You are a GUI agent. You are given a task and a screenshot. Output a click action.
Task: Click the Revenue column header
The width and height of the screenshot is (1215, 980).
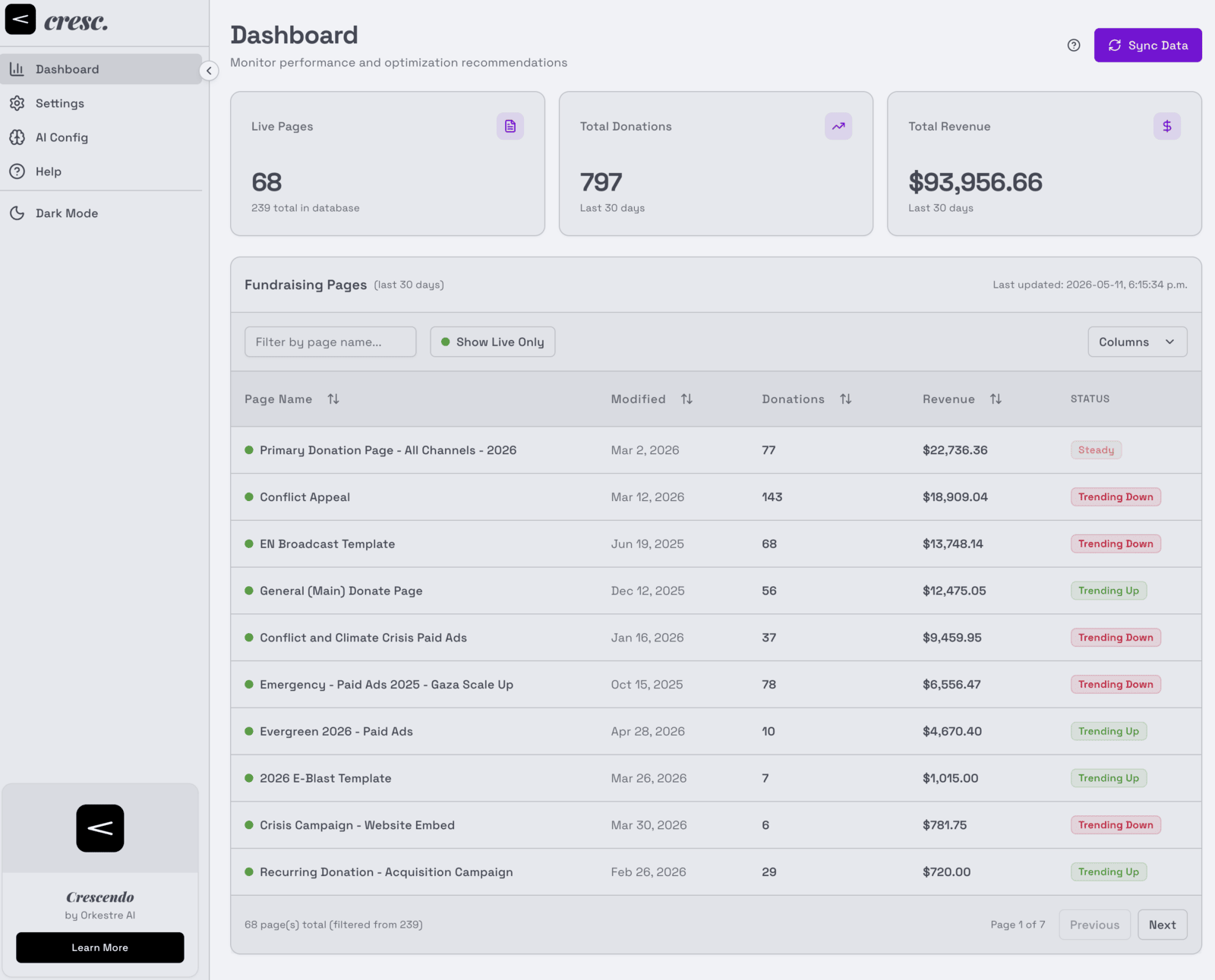949,399
